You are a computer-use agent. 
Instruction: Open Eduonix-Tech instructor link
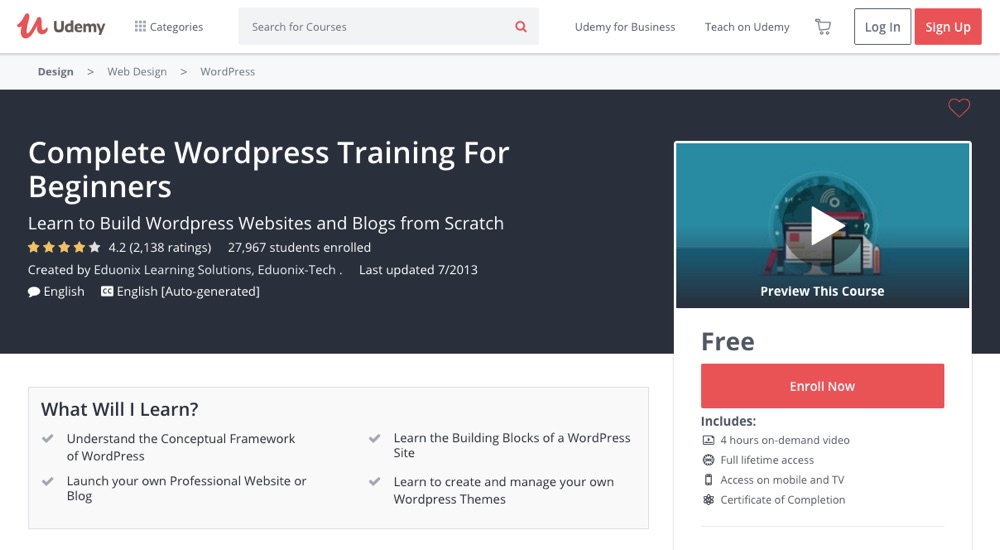point(297,270)
